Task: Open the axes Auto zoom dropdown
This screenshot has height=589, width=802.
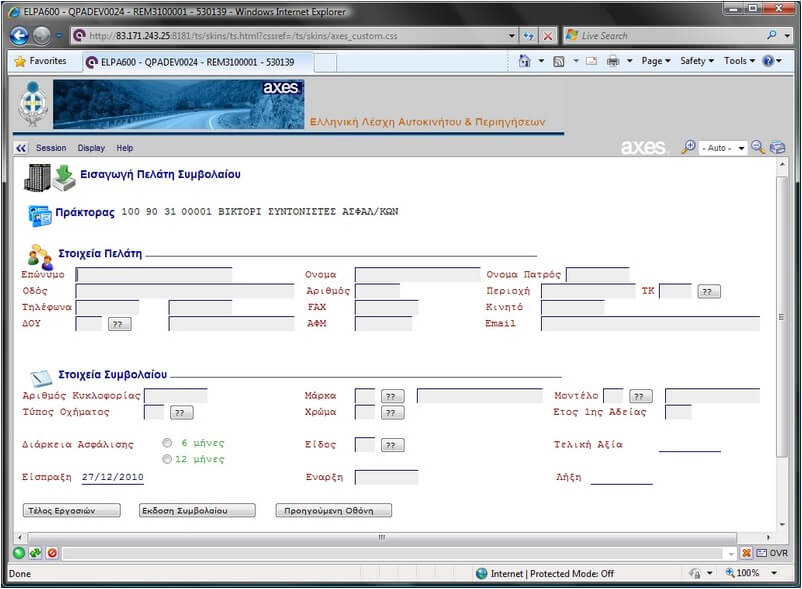Action: coord(723,148)
